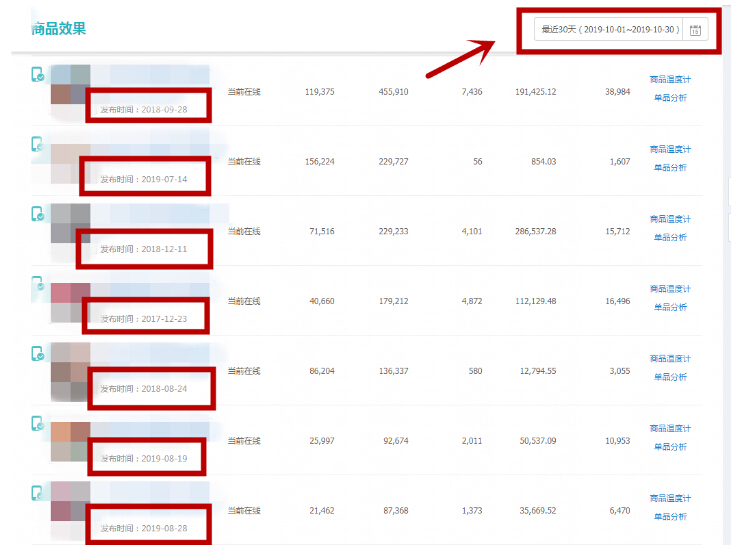
Task: Click mobile icon for product published 2018-09-28
Action: pyautogui.click(x=37, y=74)
